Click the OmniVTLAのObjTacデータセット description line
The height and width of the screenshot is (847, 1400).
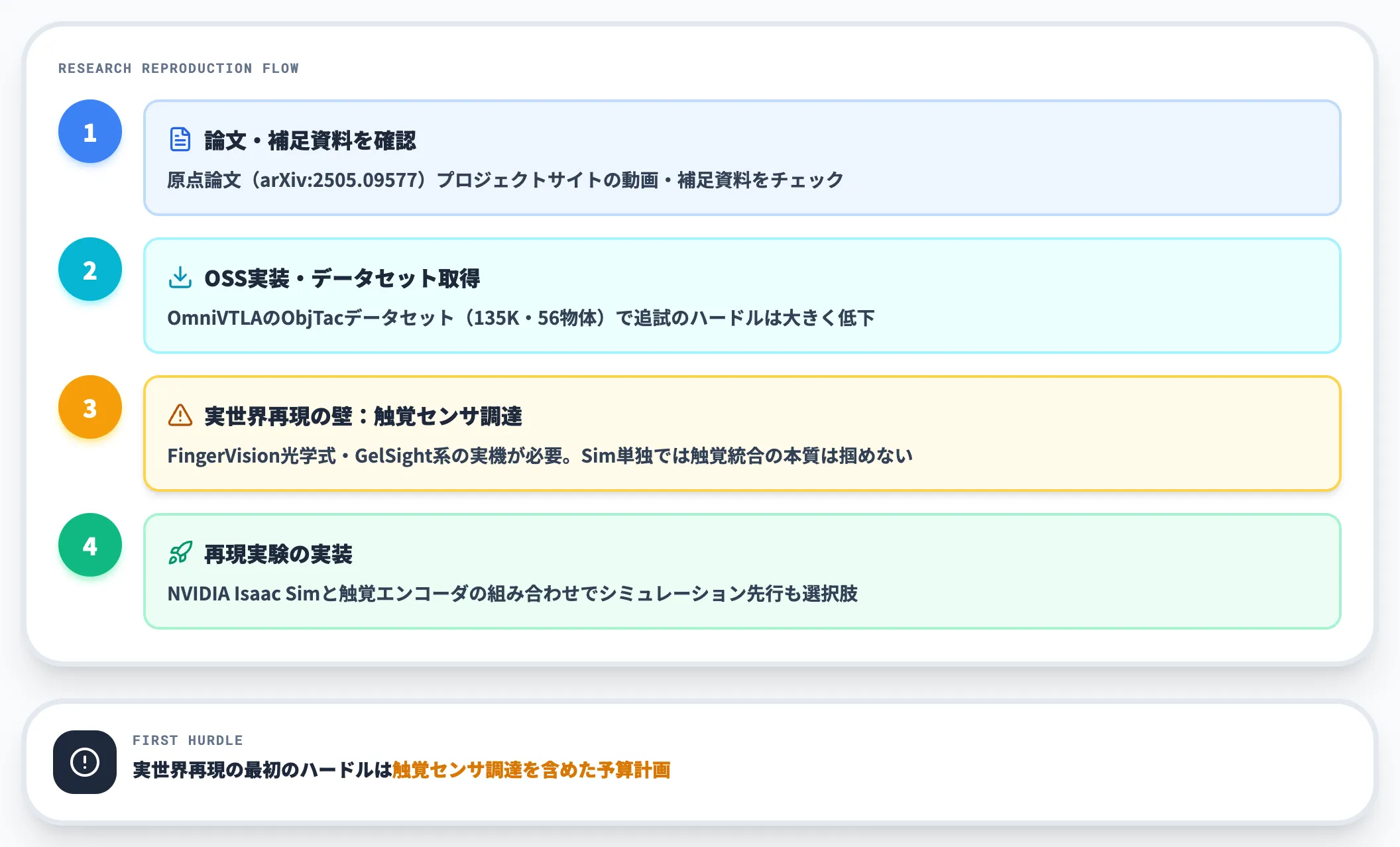coord(521,317)
